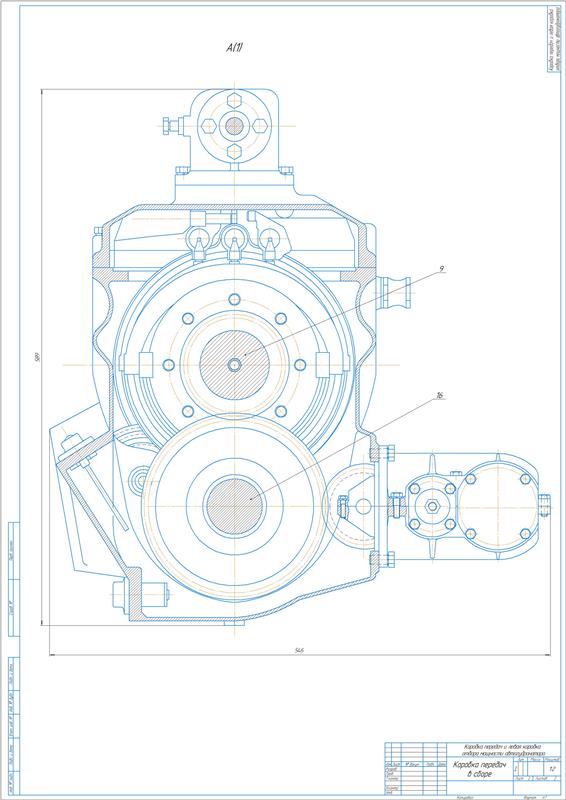The width and height of the screenshot is (566, 800).
Task: Click the bolt at lower-left housing corner
Action: pos(140,594)
